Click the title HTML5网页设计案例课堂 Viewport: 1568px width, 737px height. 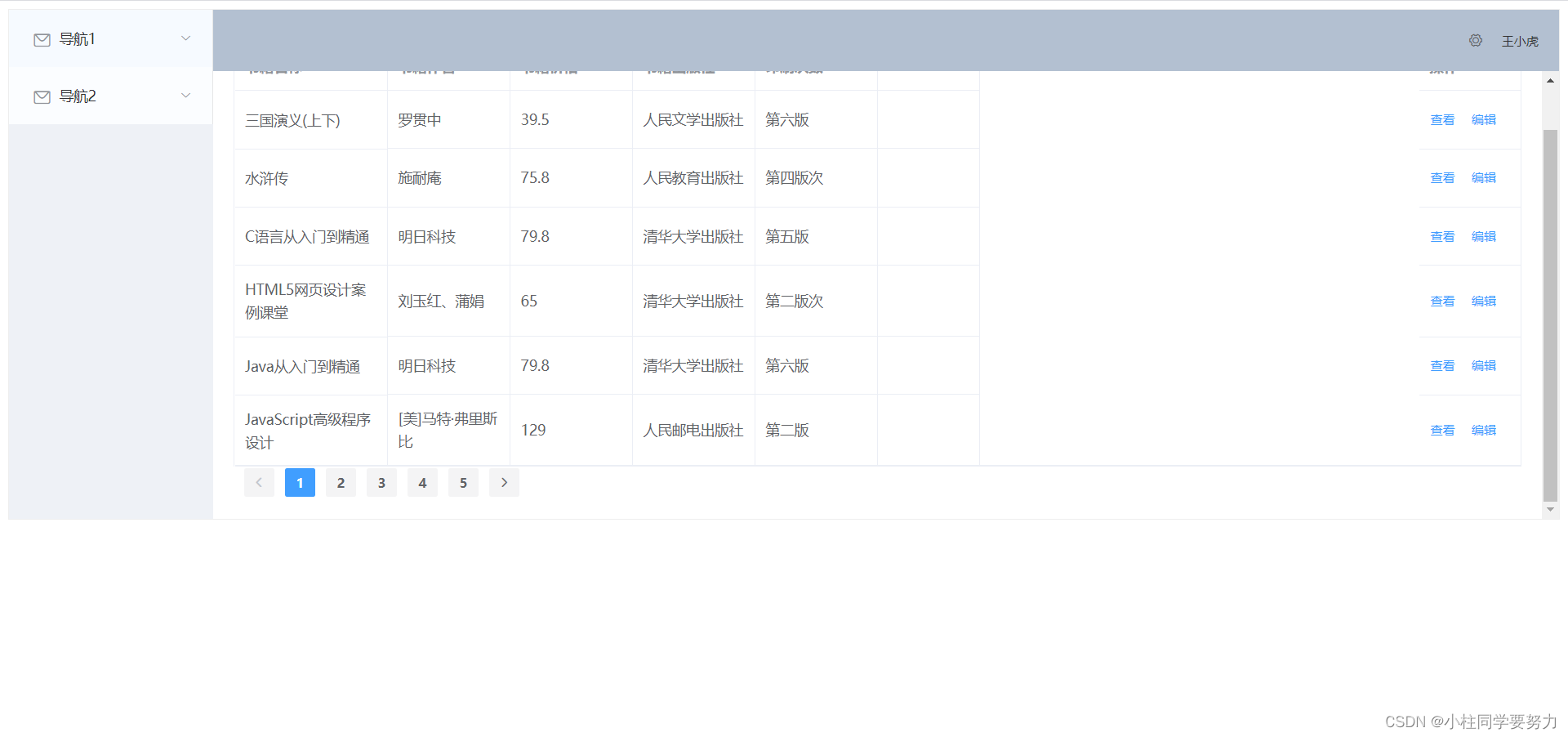(305, 301)
